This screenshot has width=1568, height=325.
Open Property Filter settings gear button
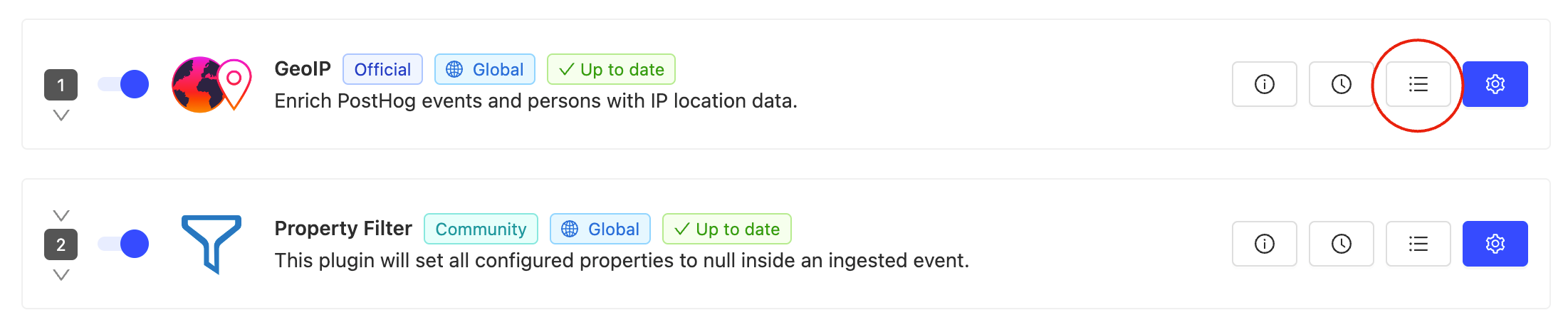[x=1495, y=244]
